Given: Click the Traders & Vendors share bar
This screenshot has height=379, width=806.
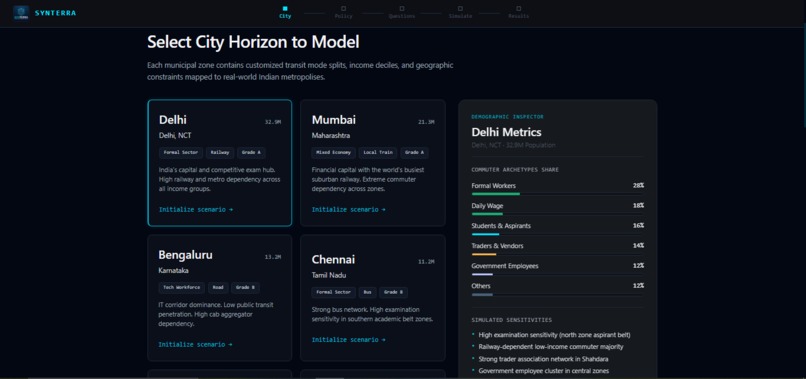Looking at the screenshot, I should click(x=558, y=254).
